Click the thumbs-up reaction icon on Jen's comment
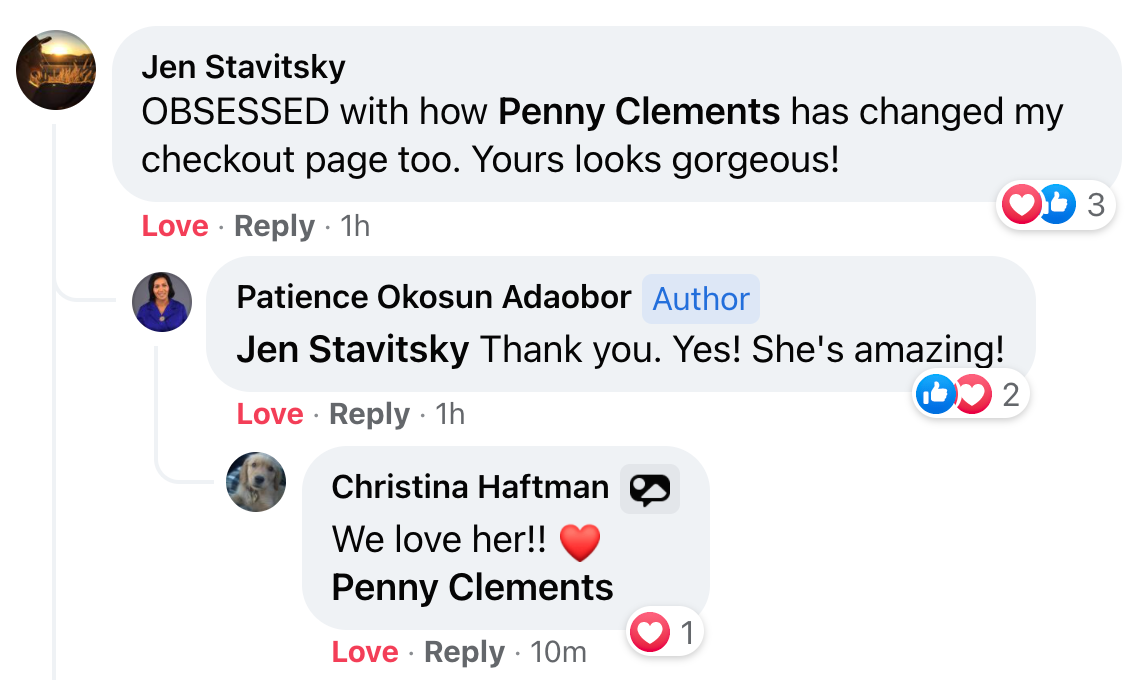This screenshot has width=1143, height=680. point(1057,205)
